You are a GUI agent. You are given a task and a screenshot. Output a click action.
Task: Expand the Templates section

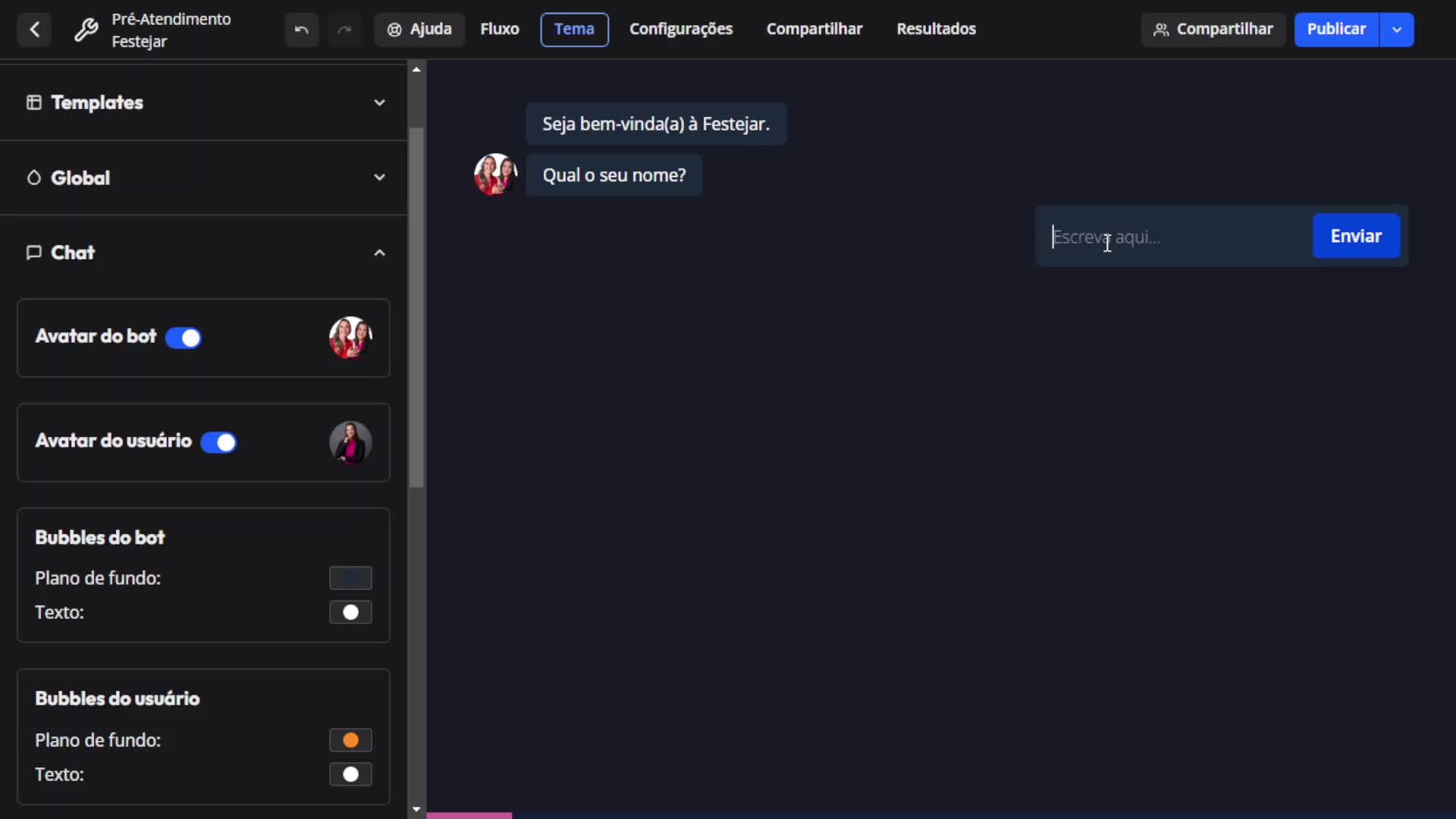coord(379,102)
